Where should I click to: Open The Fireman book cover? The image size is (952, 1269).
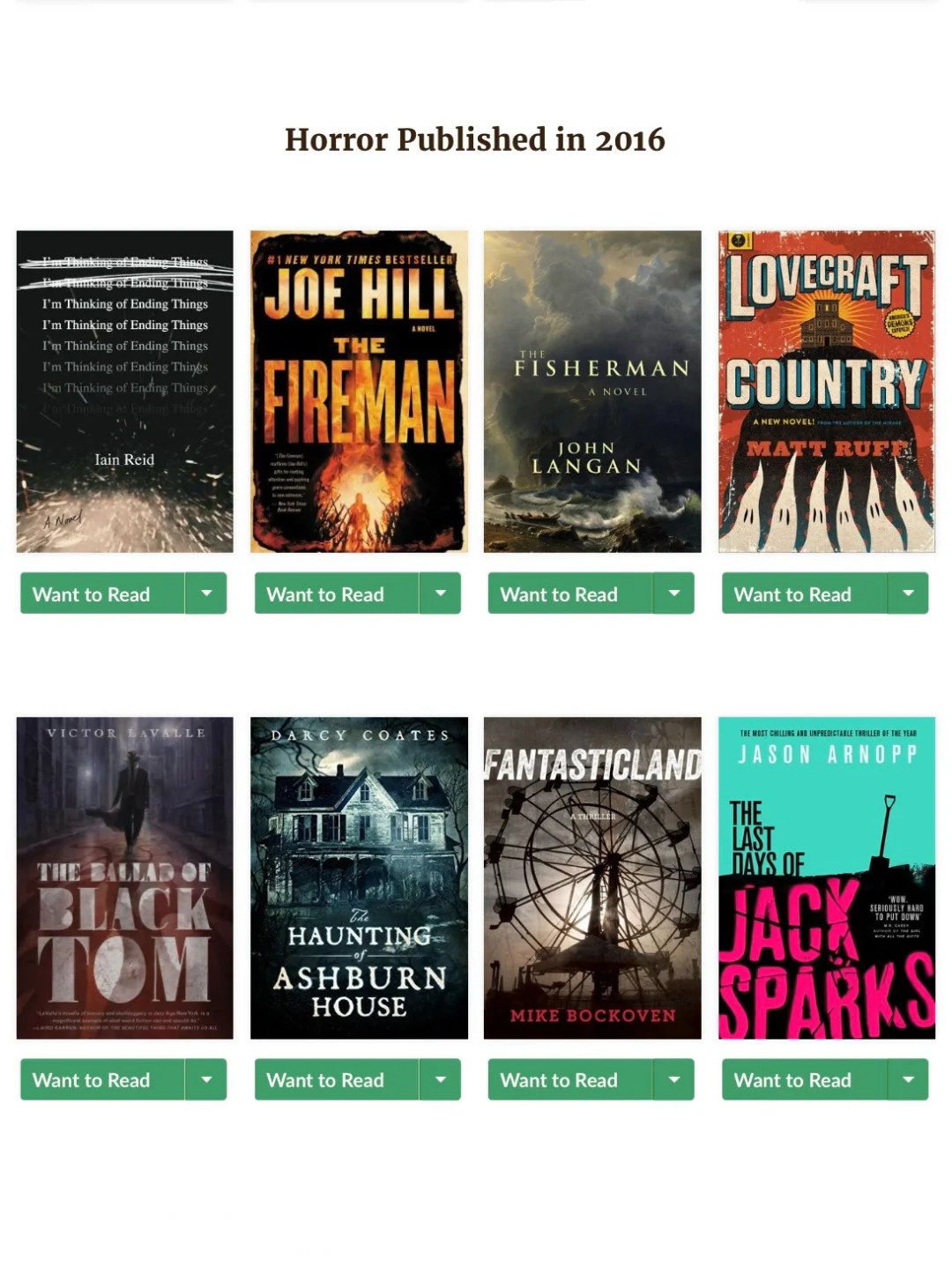[359, 392]
